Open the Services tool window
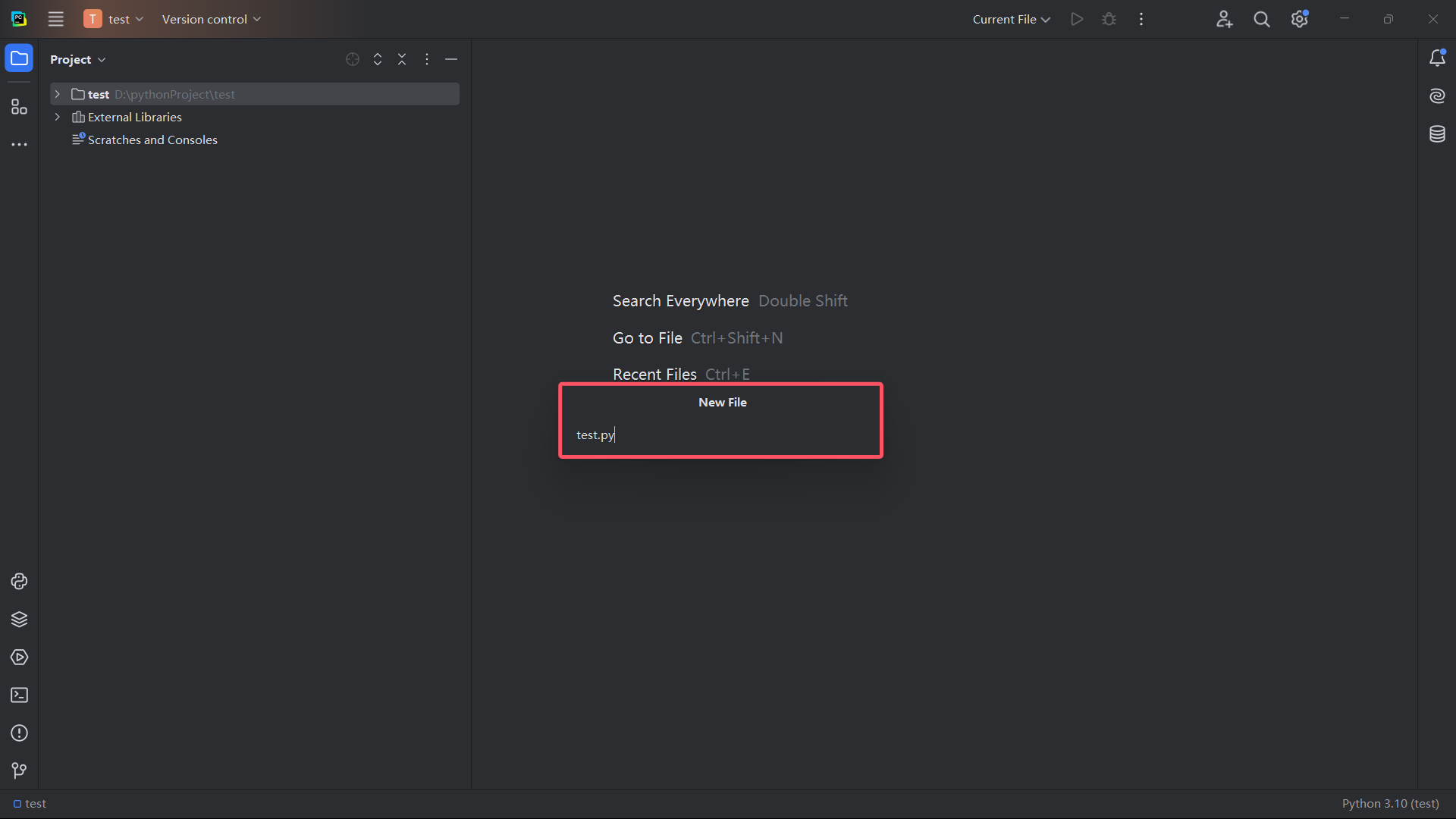The height and width of the screenshot is (819, 1456). tap(19, 657)
